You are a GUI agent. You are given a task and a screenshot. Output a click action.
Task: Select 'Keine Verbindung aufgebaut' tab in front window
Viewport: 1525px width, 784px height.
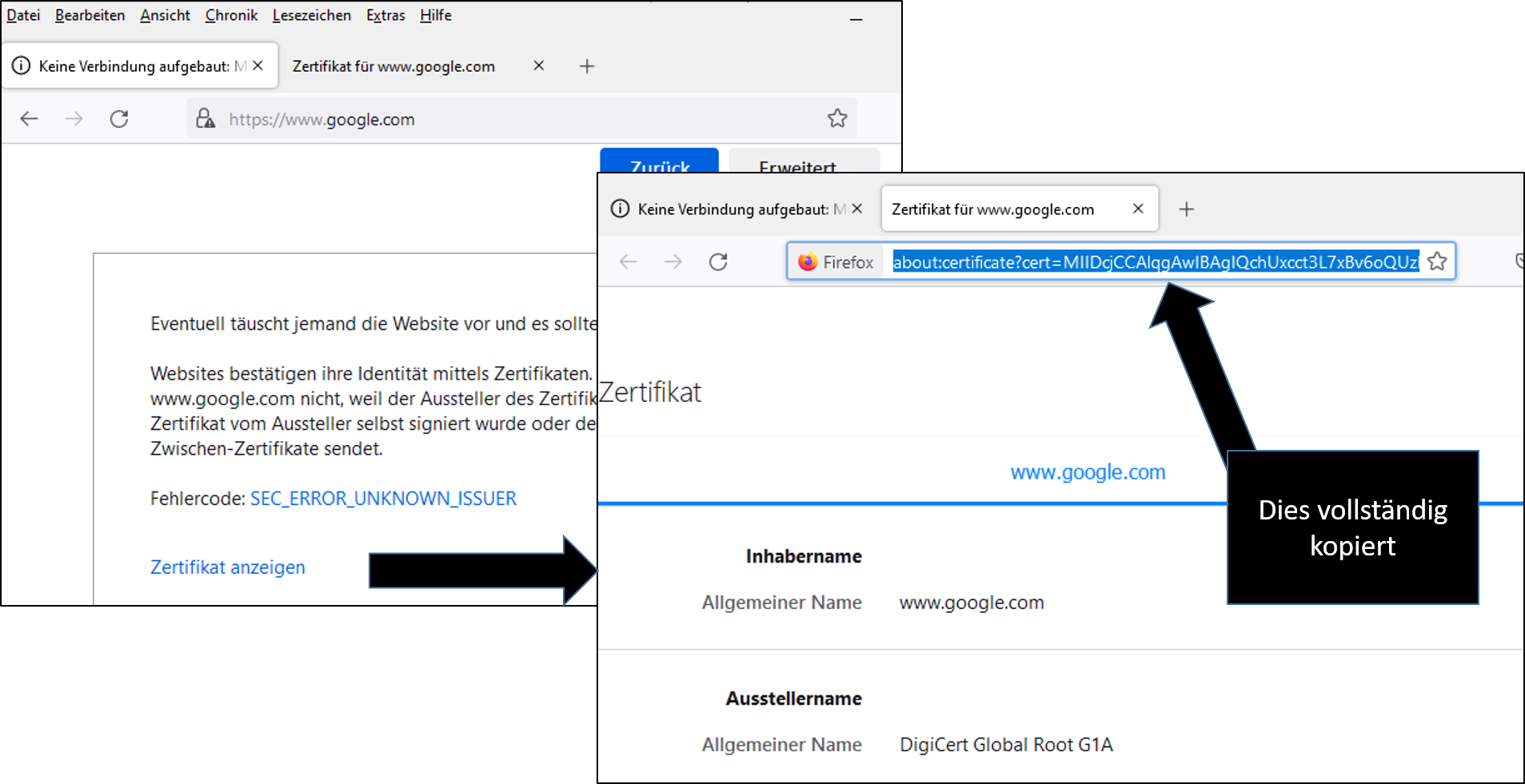pos(732,209)
